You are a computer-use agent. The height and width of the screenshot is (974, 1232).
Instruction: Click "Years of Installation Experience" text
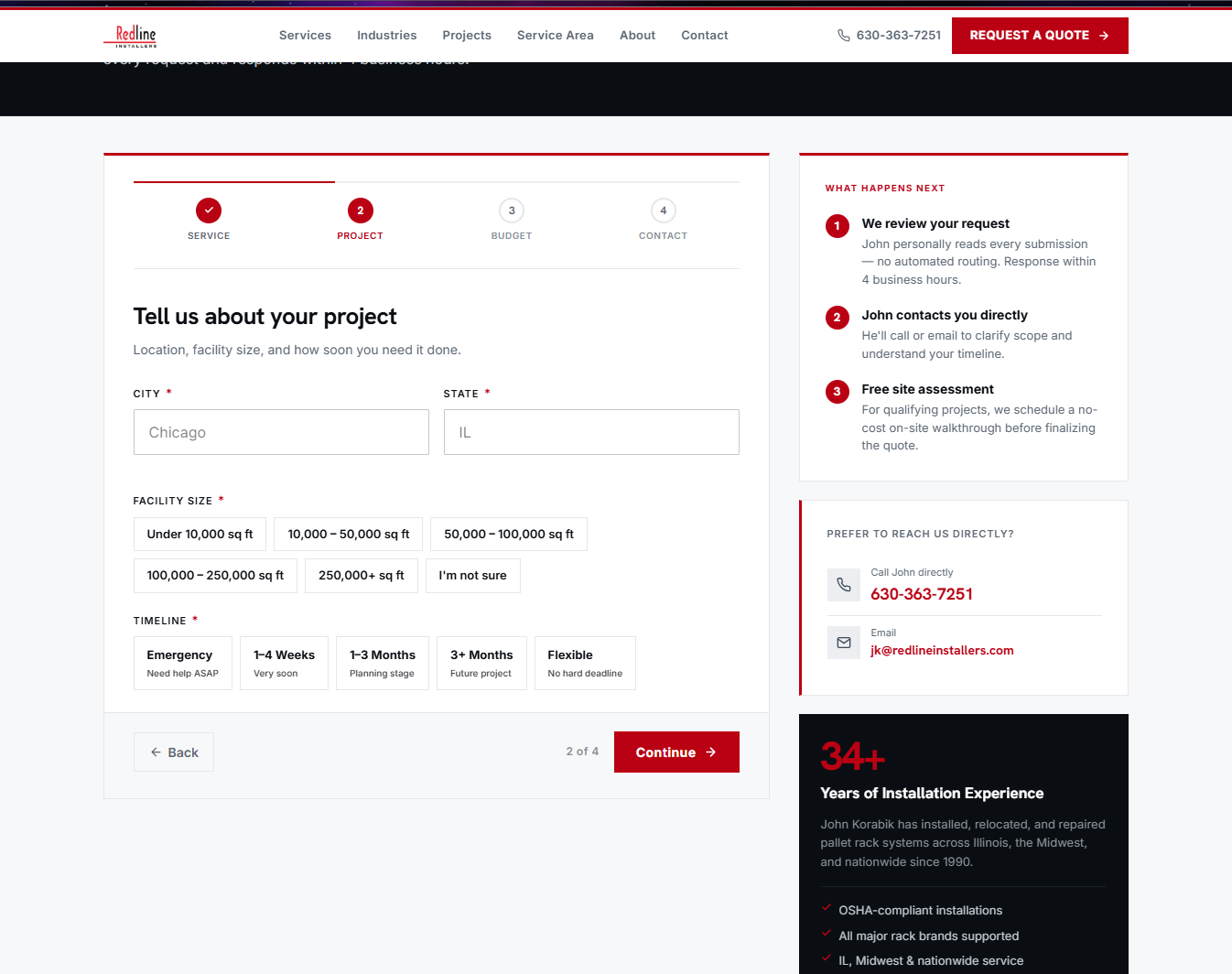(932, 794)
